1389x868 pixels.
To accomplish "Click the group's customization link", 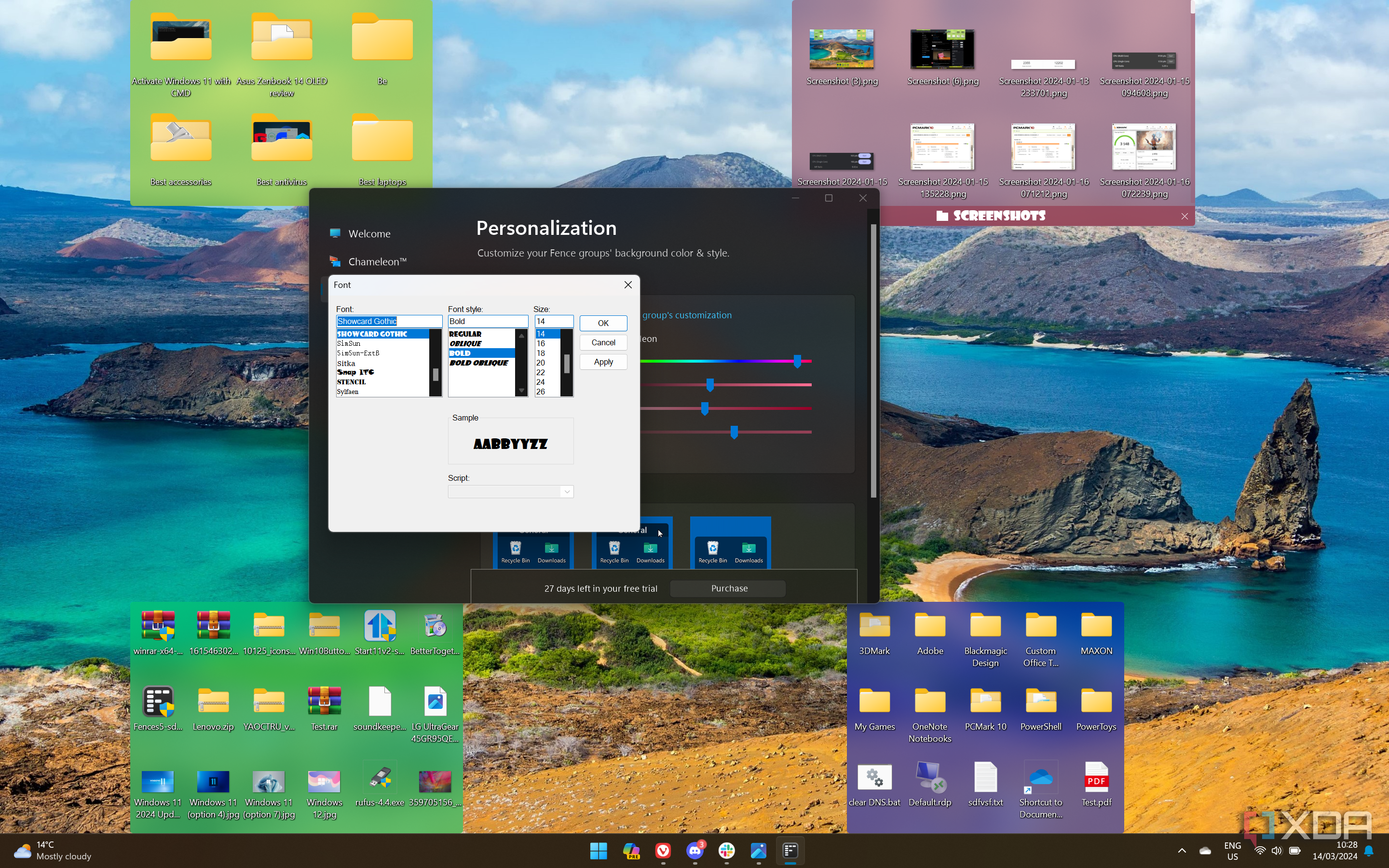I will [x=686, y=315].
